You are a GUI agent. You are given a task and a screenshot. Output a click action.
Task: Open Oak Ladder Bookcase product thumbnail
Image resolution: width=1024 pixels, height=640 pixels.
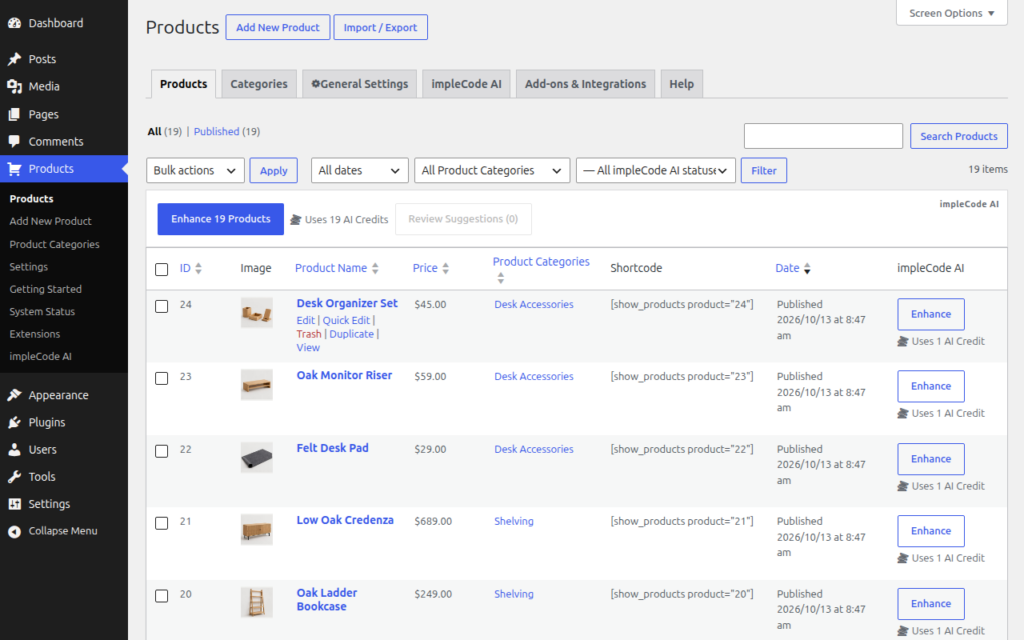(257, 602)
